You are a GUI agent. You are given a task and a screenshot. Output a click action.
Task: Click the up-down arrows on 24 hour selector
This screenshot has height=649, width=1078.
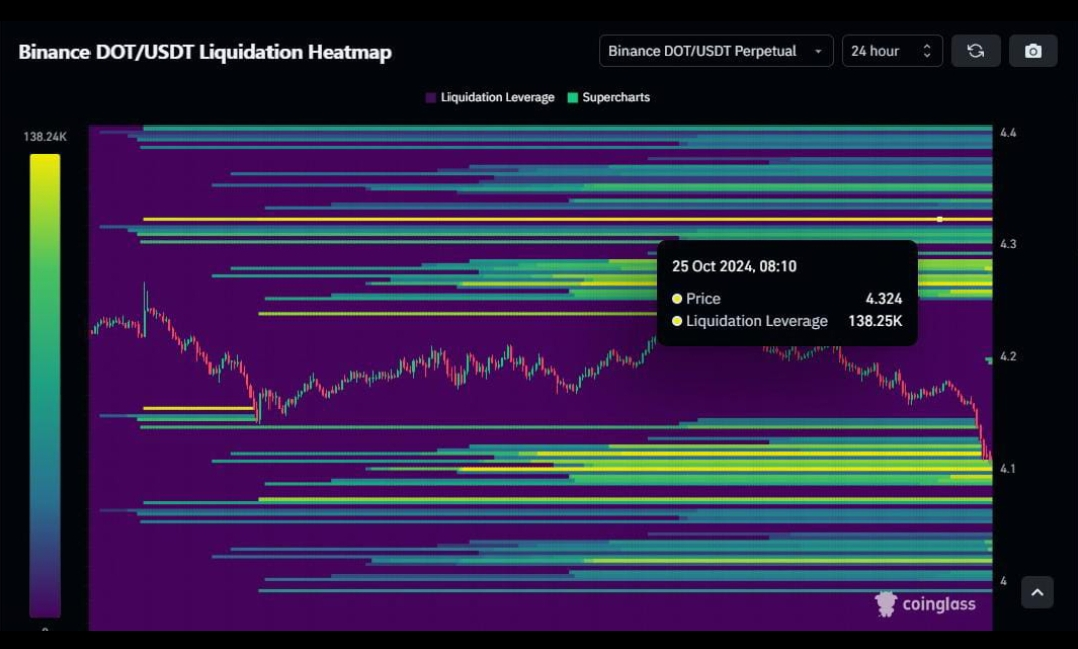tap(927, 51)
